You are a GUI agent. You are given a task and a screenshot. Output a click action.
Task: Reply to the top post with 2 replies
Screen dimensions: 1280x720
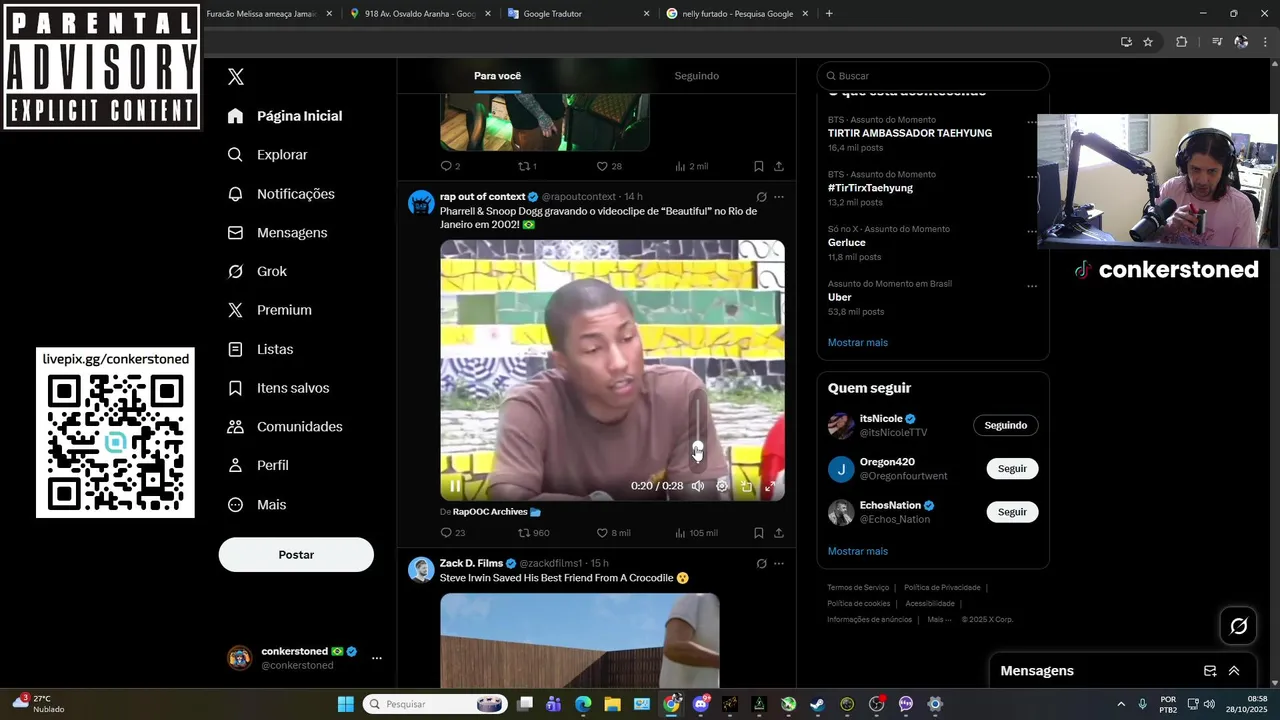pos(450,166)
